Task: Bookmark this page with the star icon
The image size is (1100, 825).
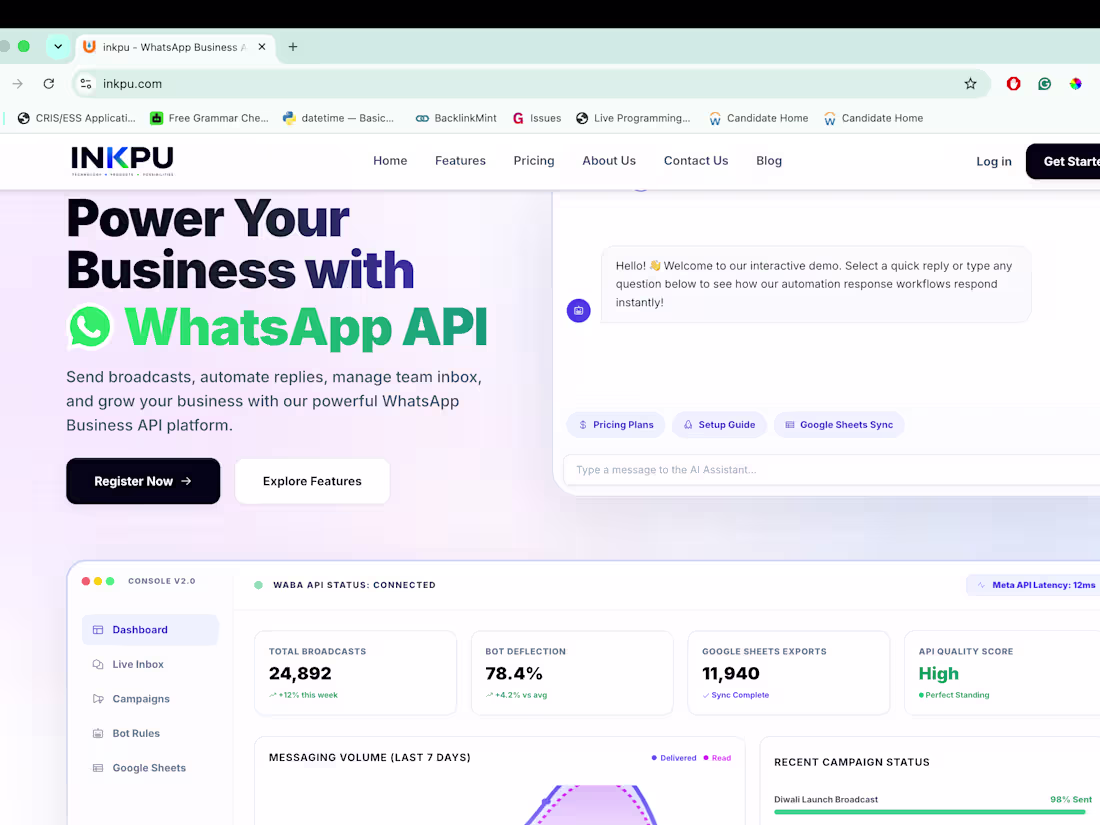Action: (x=970, y=83)
